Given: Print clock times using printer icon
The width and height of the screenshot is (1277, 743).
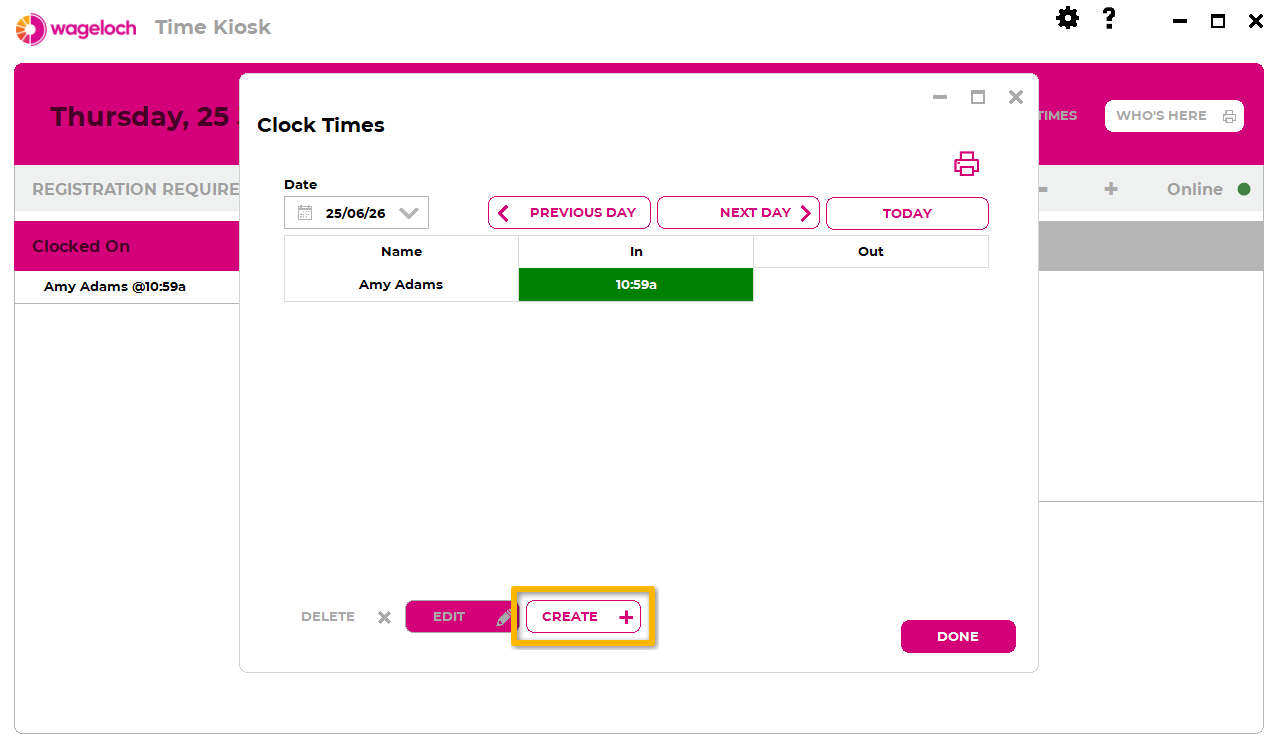Looking at the screenshot, I should [966, 164].
